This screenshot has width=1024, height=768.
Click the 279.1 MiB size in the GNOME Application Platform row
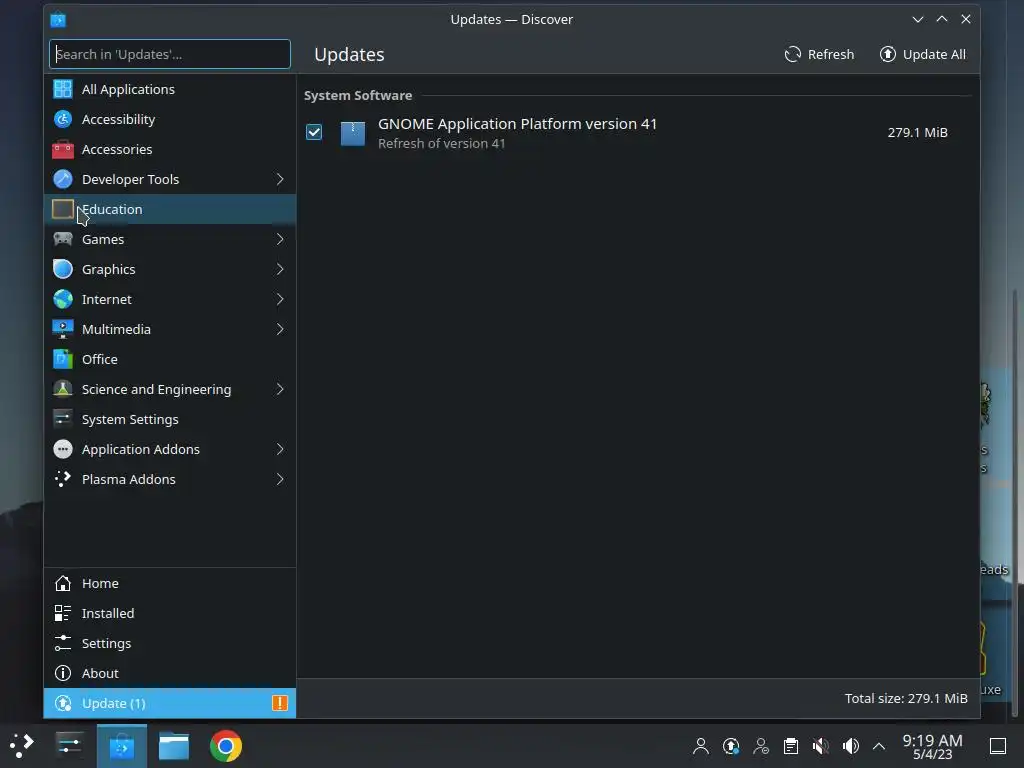click(918, 133)
